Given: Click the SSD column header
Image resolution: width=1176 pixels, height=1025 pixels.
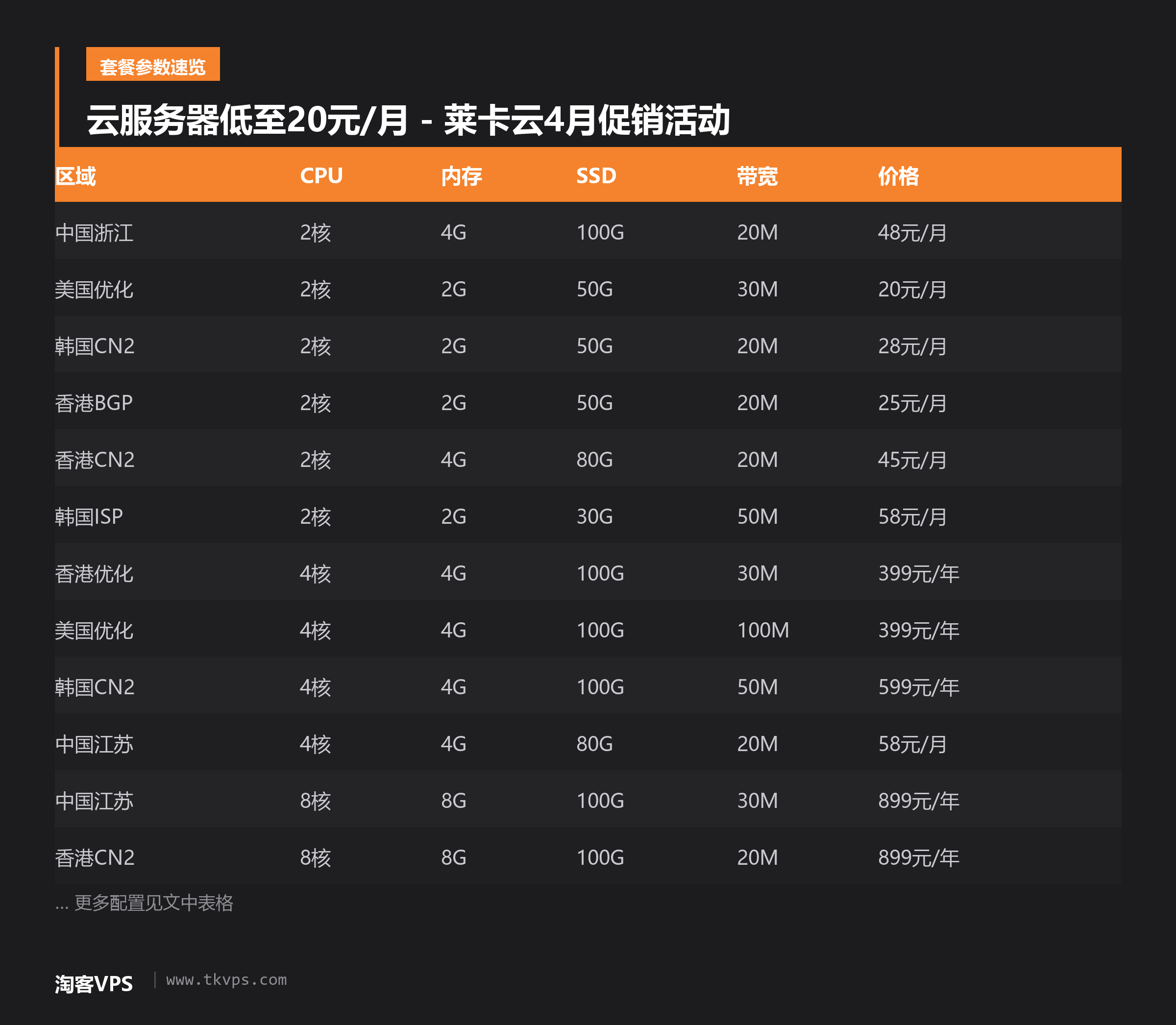Looking at the screenshot, I should click(596, 175).
